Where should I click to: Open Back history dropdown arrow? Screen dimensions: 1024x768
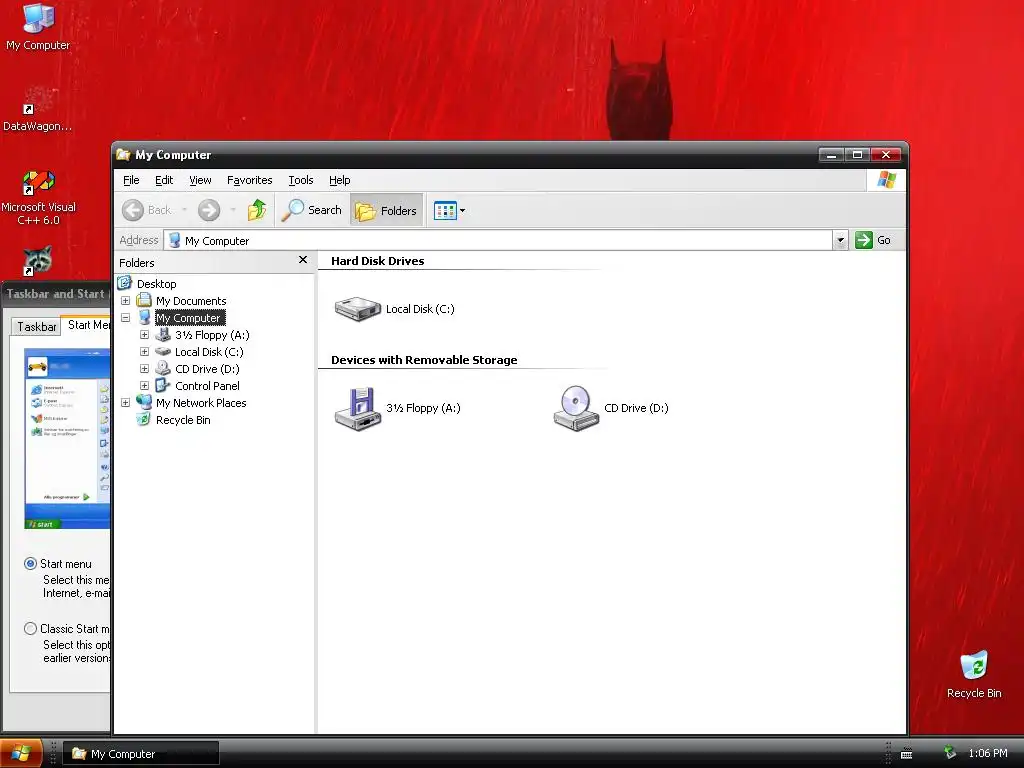[184, 210]
